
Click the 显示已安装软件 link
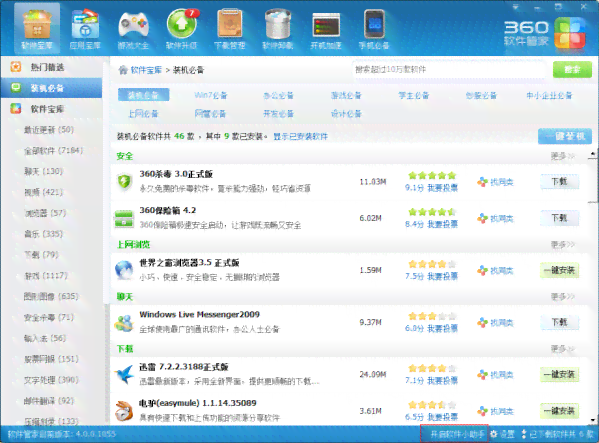(x=301, y=136)
